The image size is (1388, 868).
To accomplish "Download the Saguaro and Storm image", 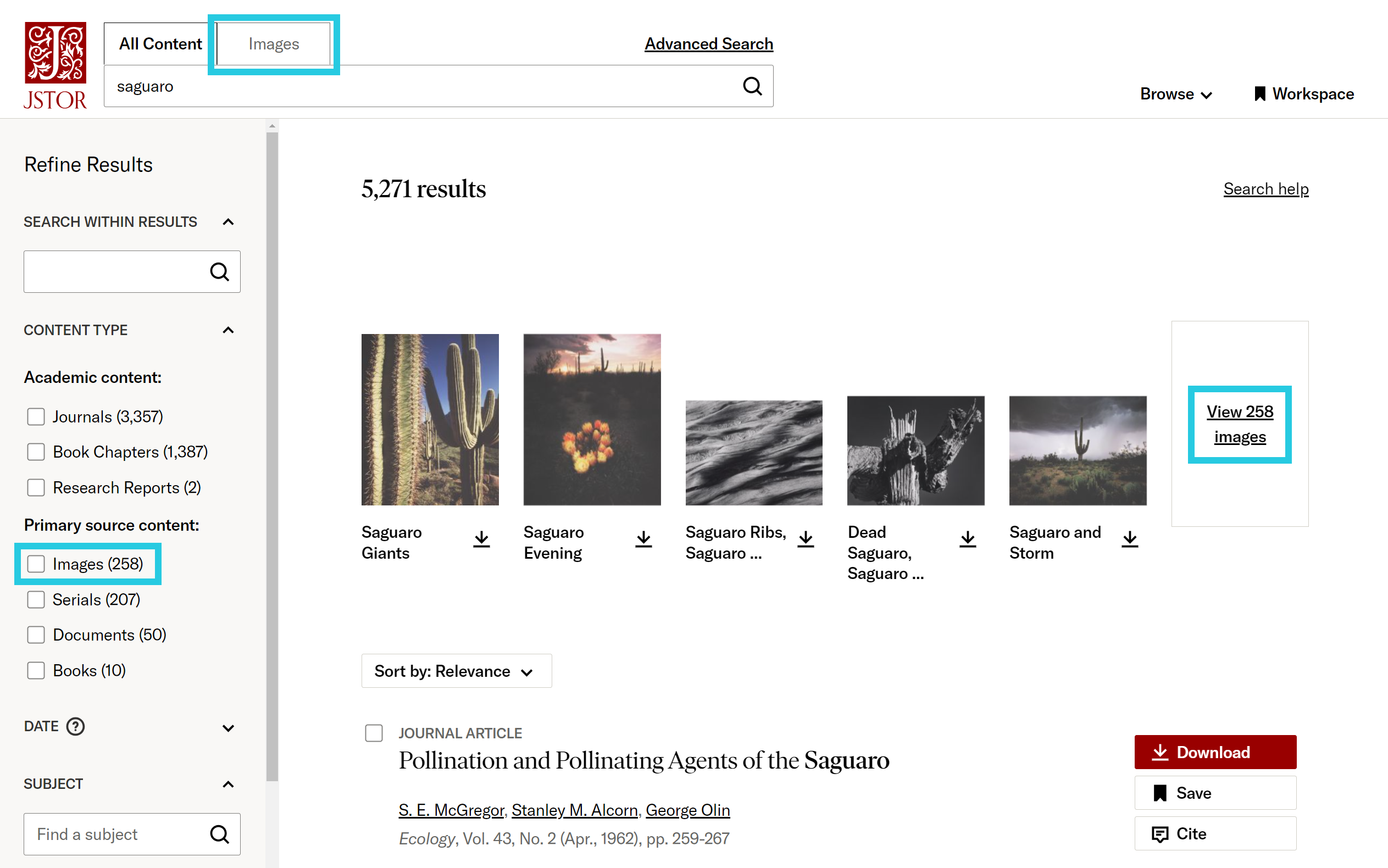I will (1130, 539).
